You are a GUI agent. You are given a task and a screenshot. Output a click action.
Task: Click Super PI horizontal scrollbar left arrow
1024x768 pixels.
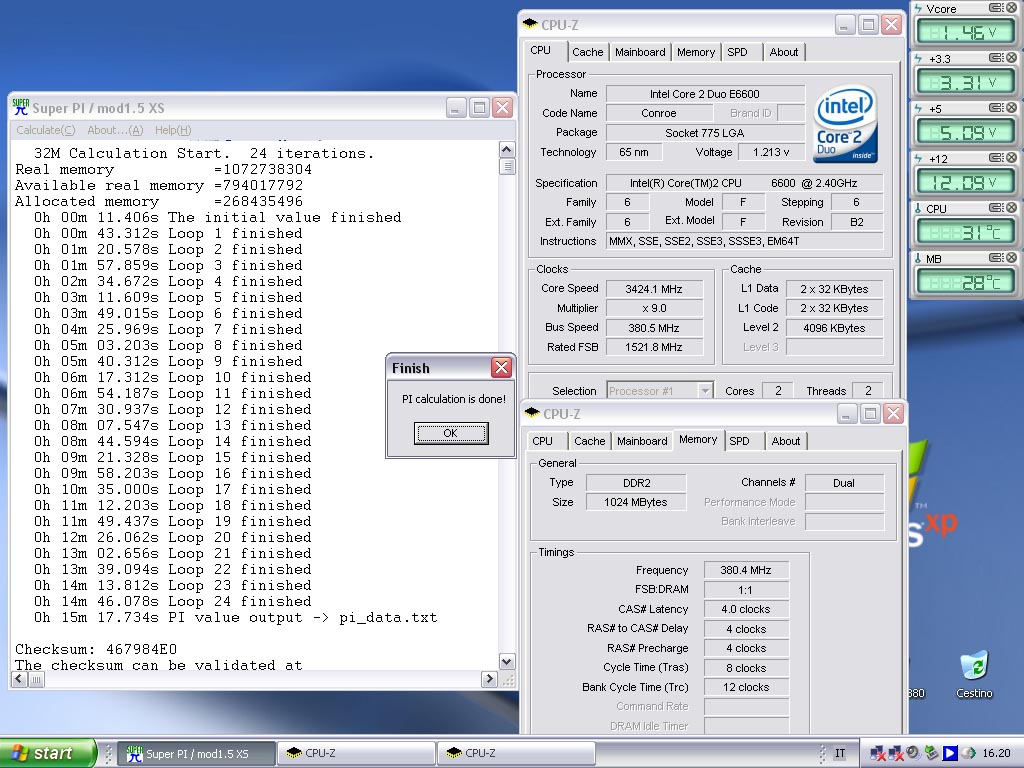click(x=19, y=679)
